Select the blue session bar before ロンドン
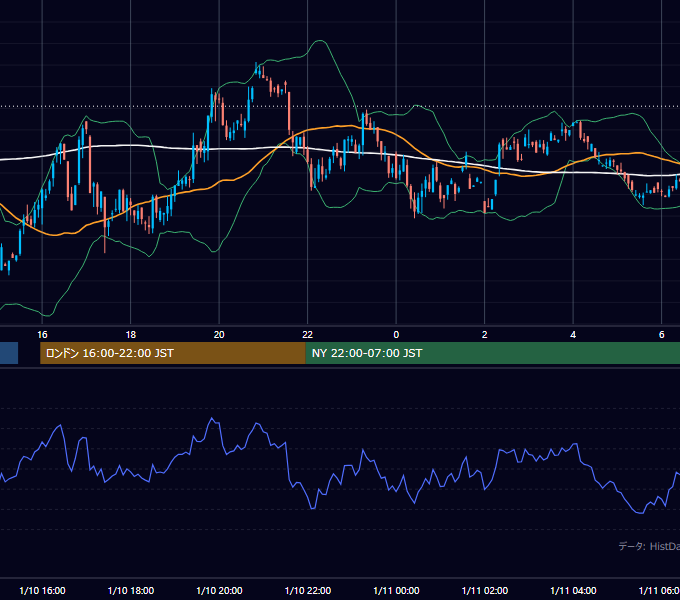The width and height of the screenshot is (680, 600). click(9, 353)
